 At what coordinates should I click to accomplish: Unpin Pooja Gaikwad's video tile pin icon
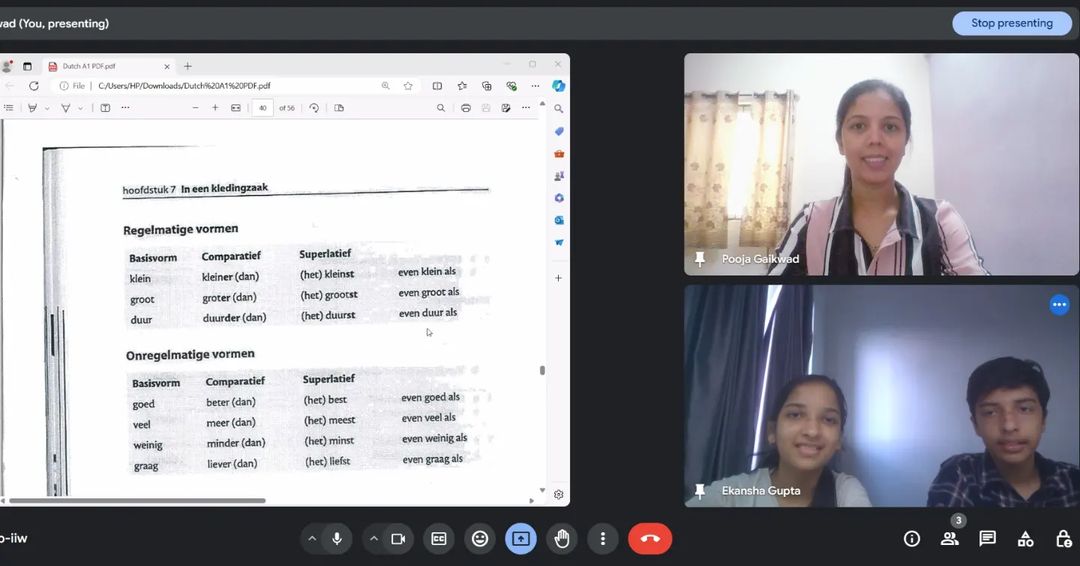coord(700,259)
